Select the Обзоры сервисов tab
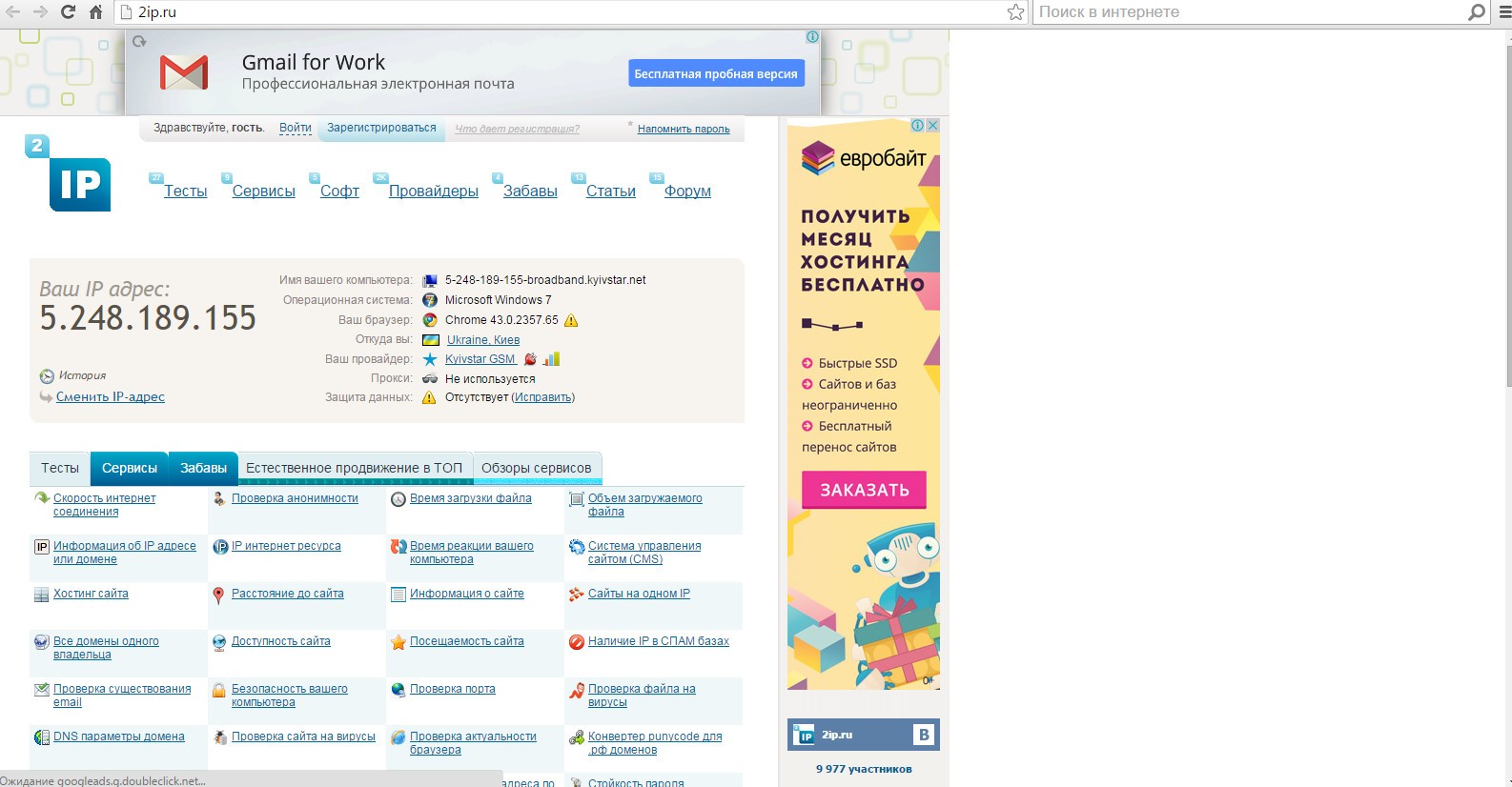 pyautogui.click(x=537, y=468)
